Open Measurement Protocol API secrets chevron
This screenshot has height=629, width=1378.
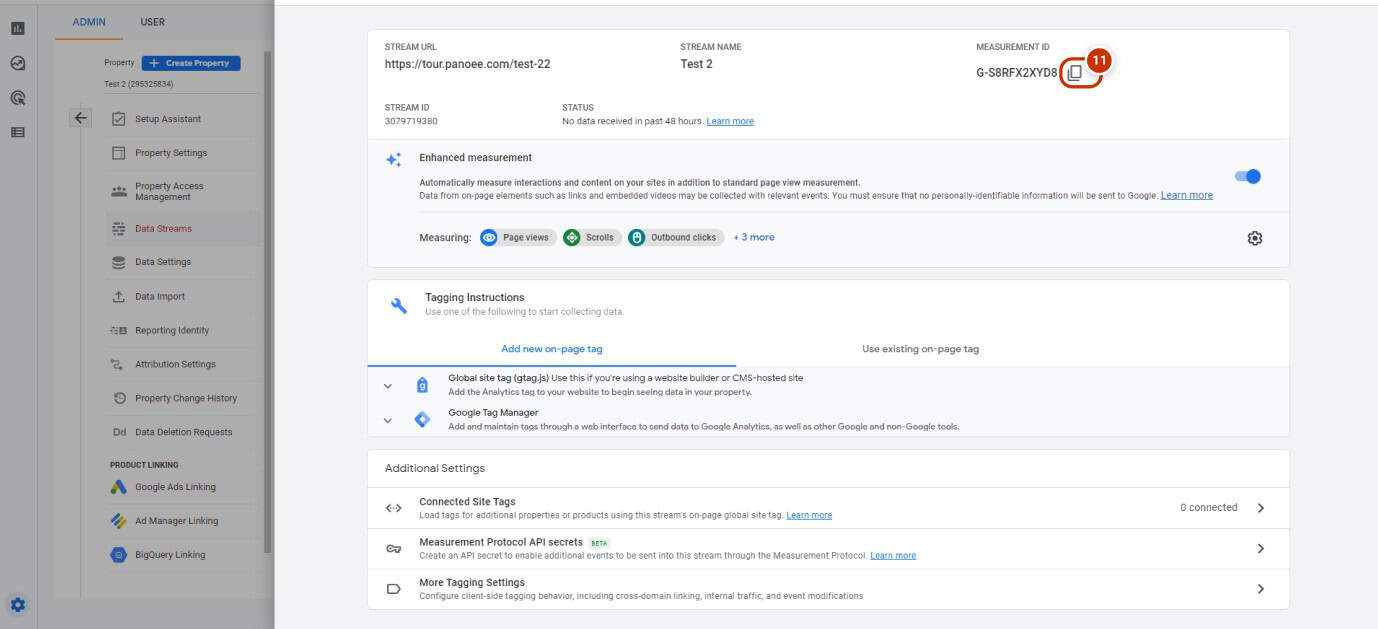pos(1261,548)
